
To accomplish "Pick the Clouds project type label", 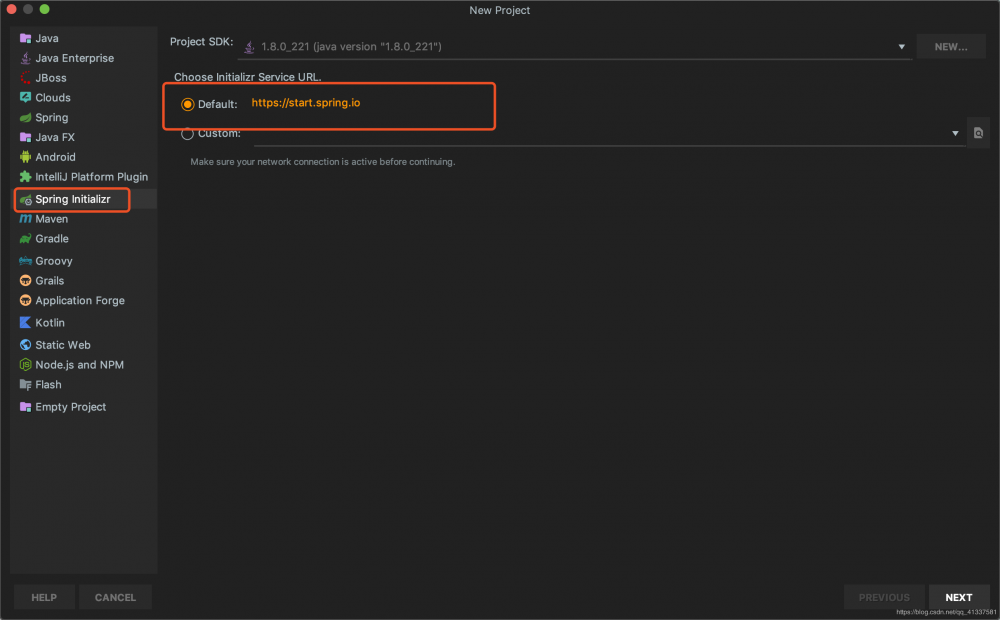I will tap(53, 98).
